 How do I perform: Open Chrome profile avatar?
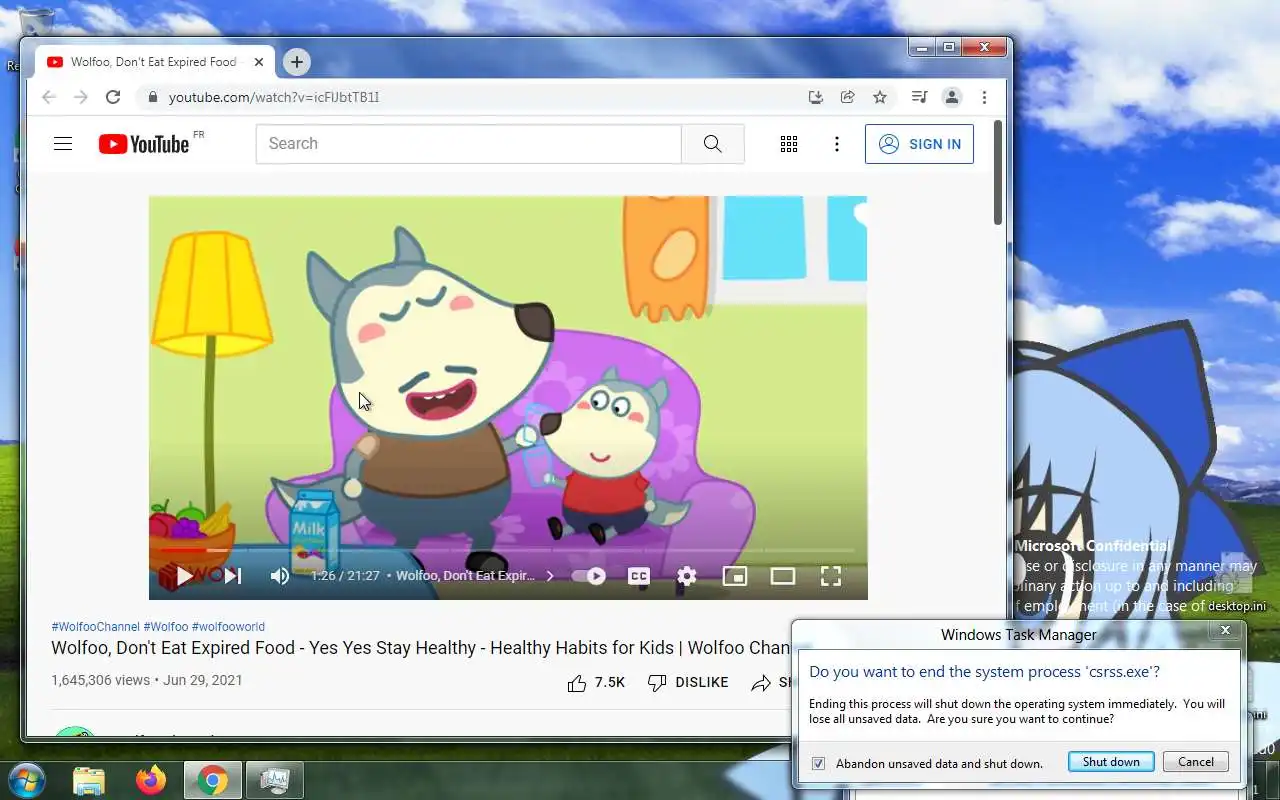pyautogui.click(x=952, y=97)
